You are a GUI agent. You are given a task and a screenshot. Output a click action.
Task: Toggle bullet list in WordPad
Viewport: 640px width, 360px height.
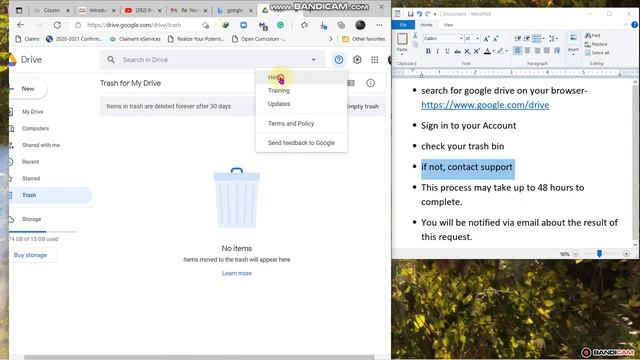(537, 39)
